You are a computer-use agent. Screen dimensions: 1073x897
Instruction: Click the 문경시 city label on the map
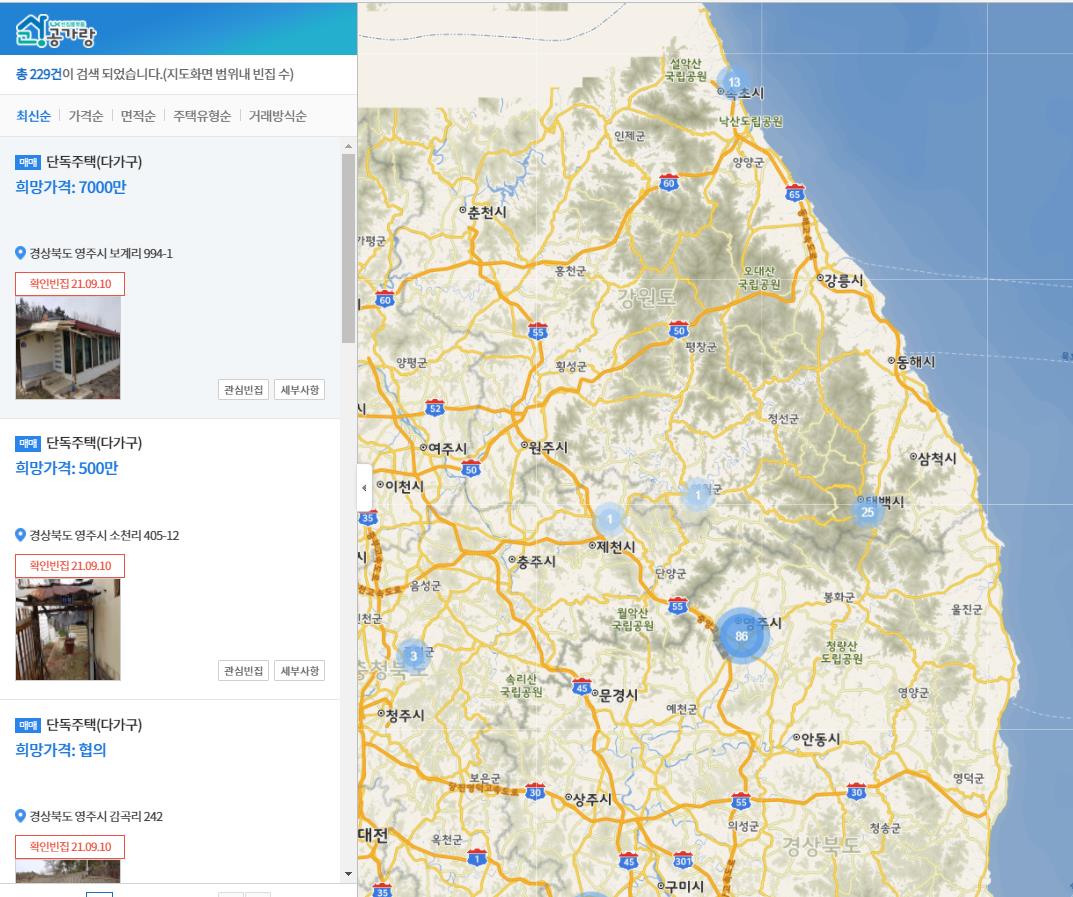pos(619,695)
